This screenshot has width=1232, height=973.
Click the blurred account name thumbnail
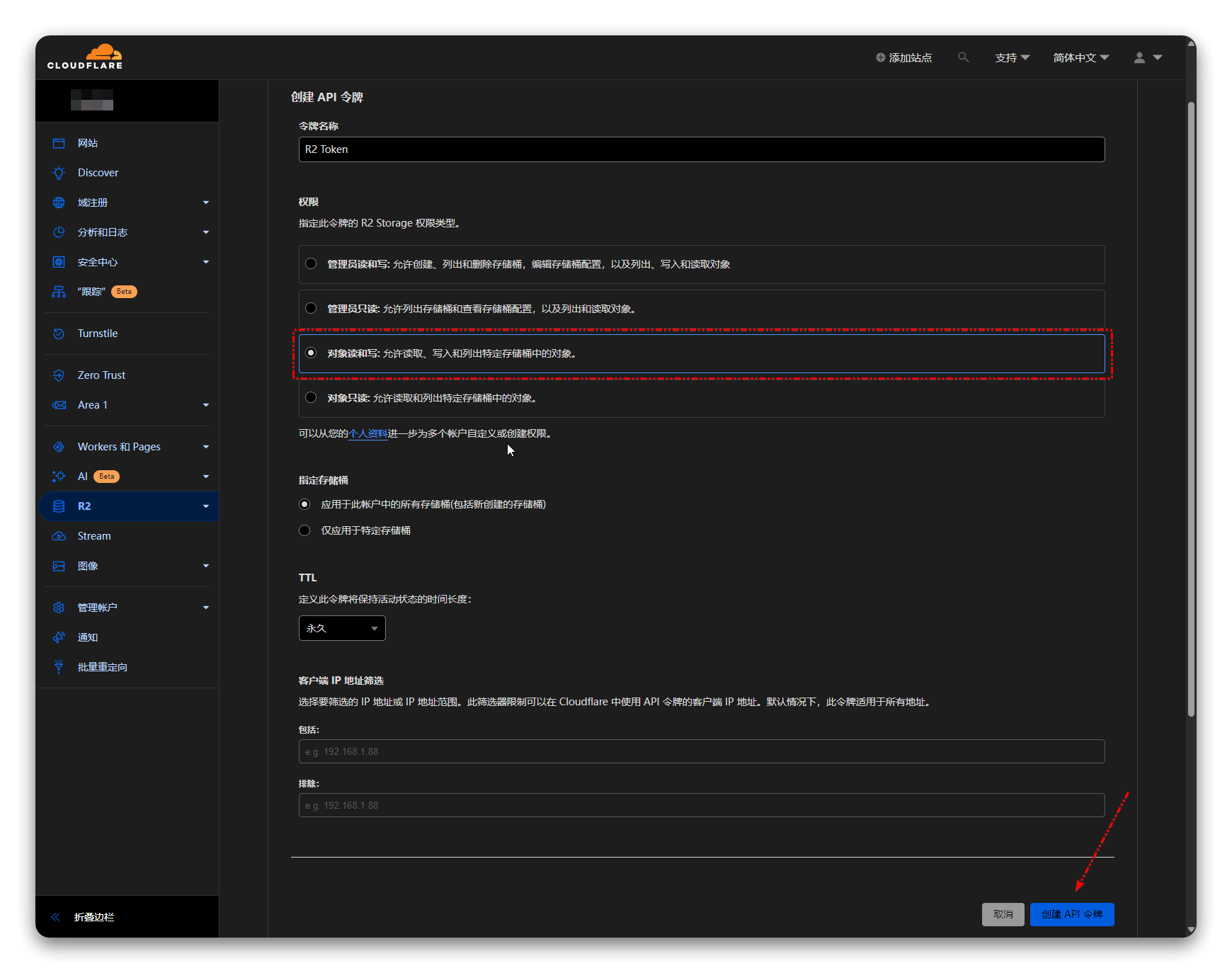pyautogui.click(x=92, y=100)
